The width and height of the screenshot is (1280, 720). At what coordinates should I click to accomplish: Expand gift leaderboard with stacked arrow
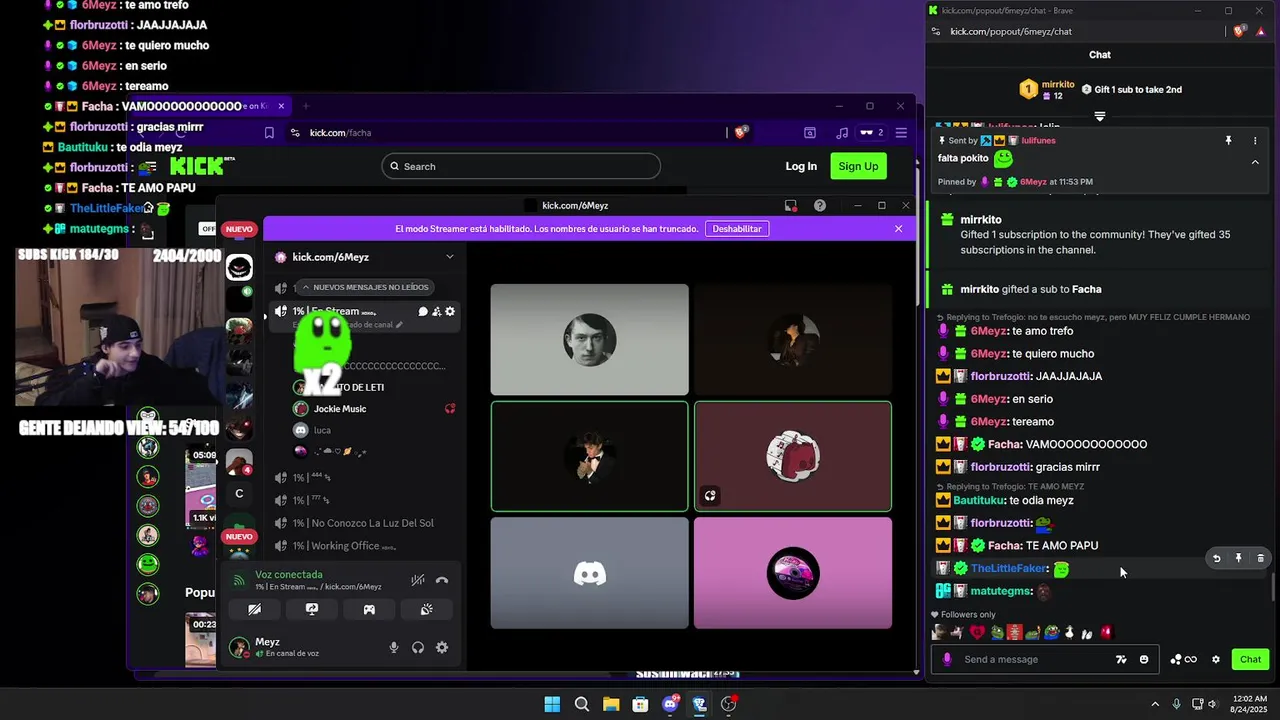point(1099,116)
